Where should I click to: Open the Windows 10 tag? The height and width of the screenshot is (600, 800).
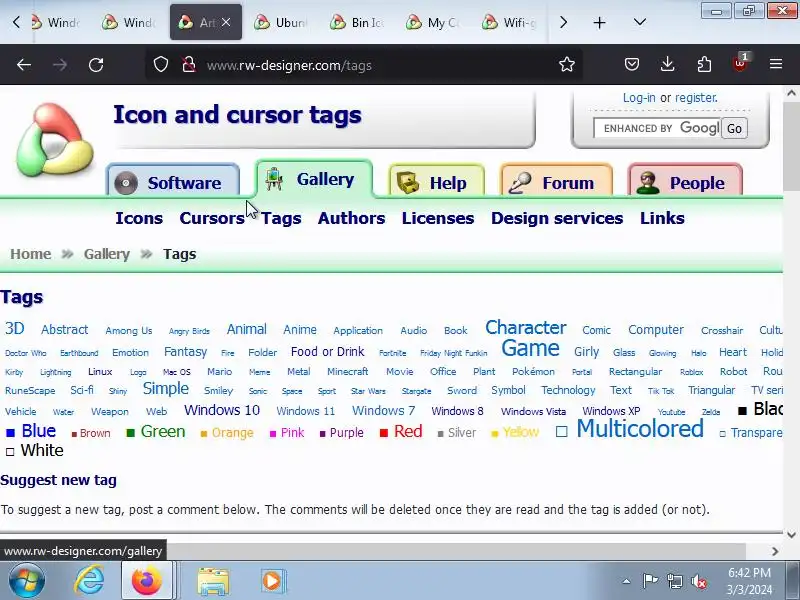click(x=222, y=410)
